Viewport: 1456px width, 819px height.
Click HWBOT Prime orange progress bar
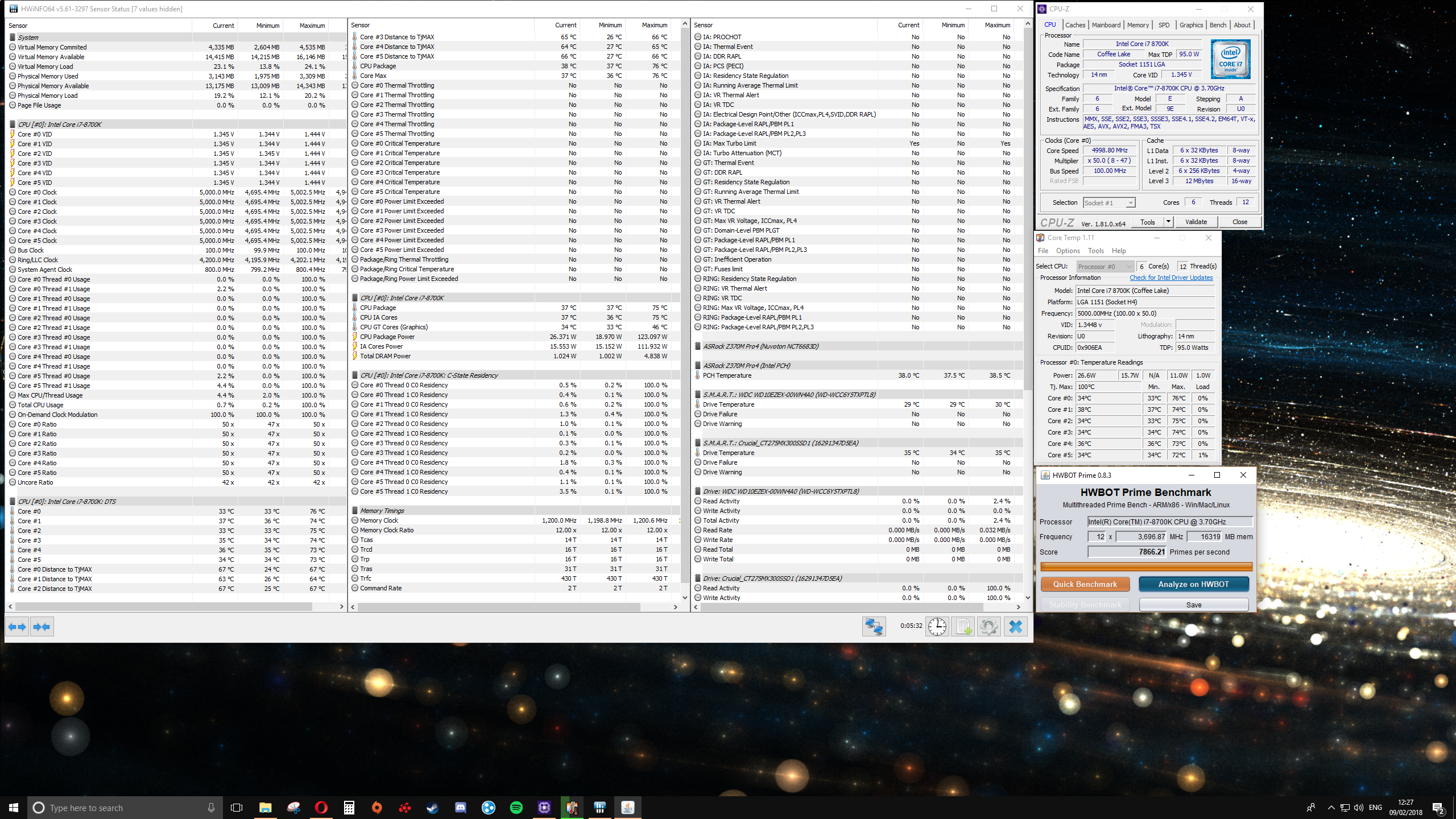pos(1146,566)
